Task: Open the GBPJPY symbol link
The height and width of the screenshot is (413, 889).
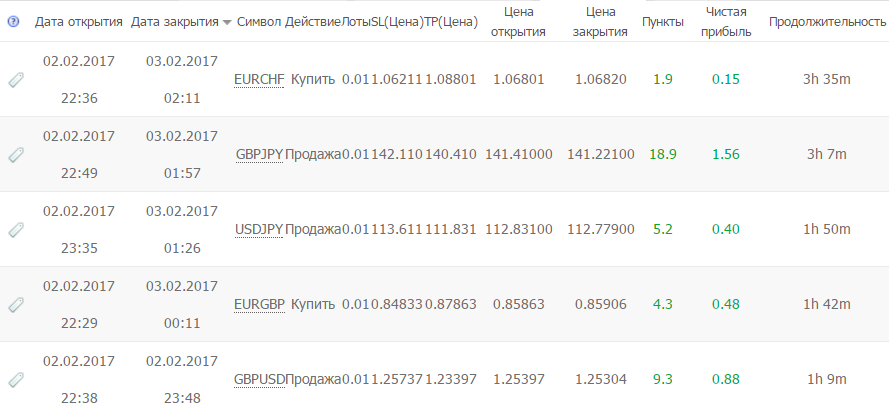Action: [x=259, y=154]
